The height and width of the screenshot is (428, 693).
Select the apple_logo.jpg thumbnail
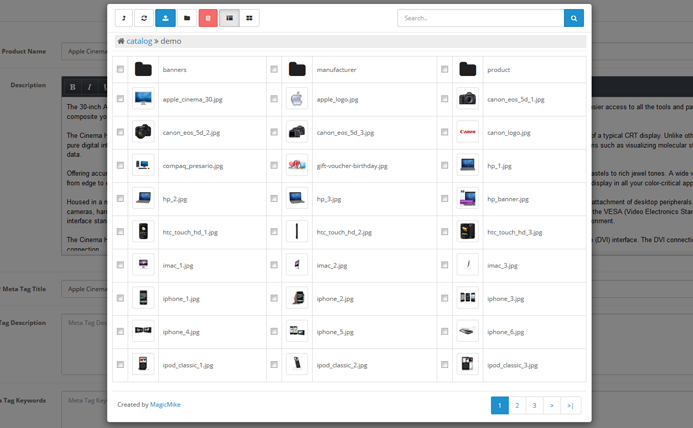click(297, 99)
